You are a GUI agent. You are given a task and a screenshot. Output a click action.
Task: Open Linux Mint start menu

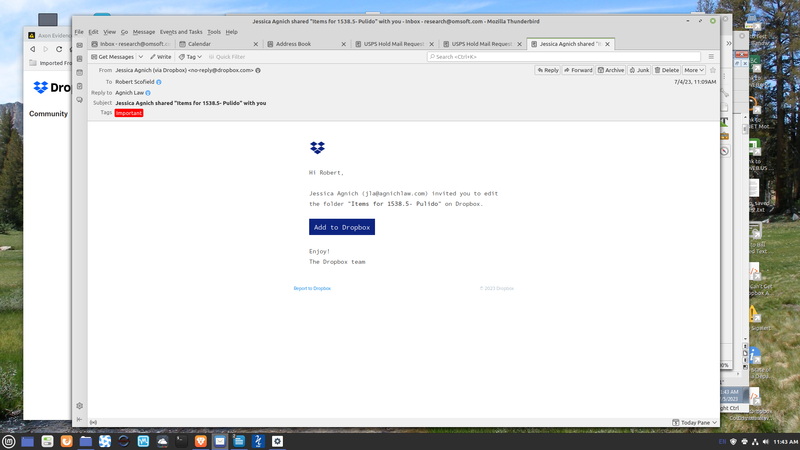pyautogui.click(x=9, y=441)
